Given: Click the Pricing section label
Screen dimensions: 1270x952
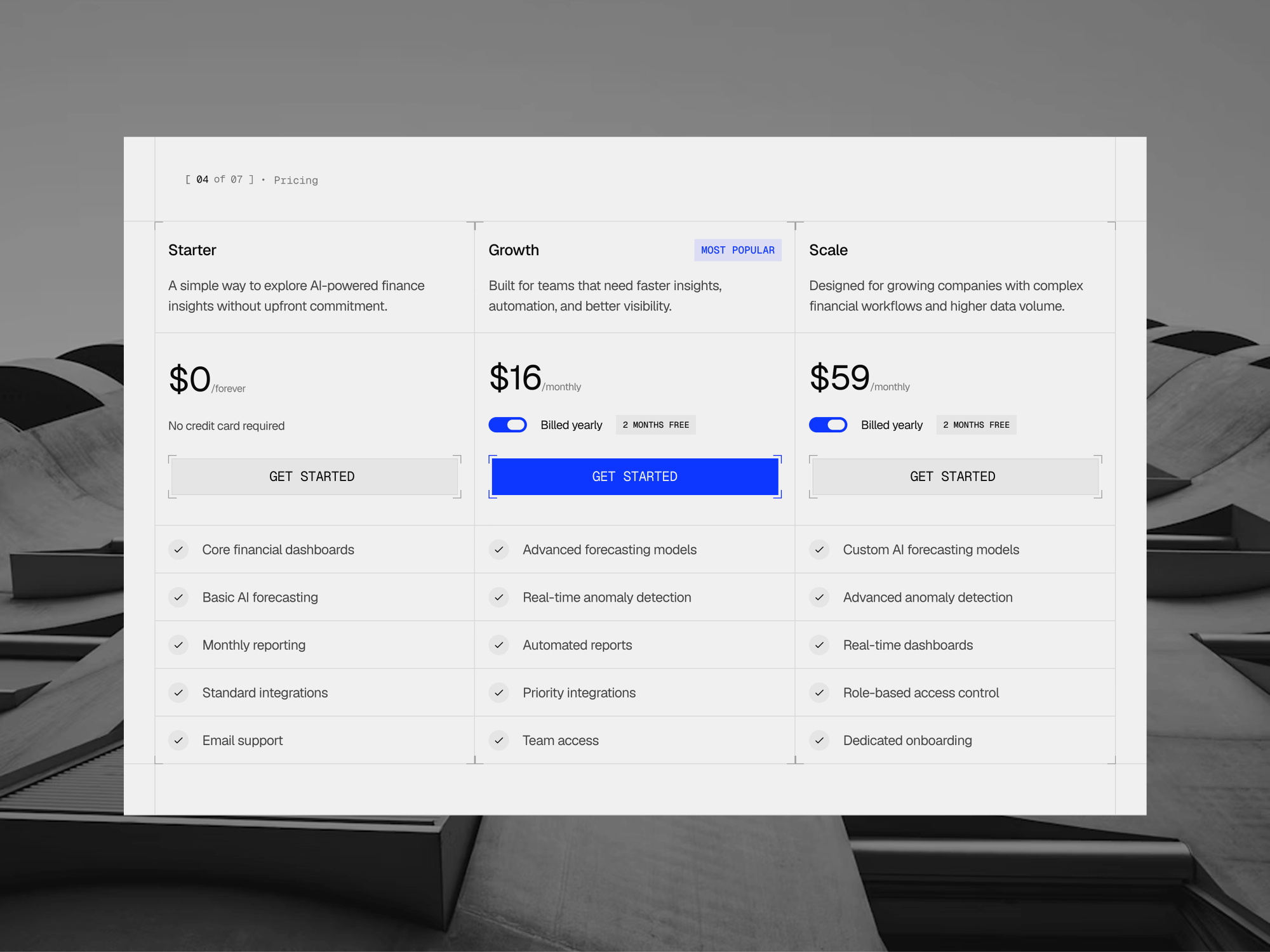Looking at the screenshot, I should (x=296, y=180).
